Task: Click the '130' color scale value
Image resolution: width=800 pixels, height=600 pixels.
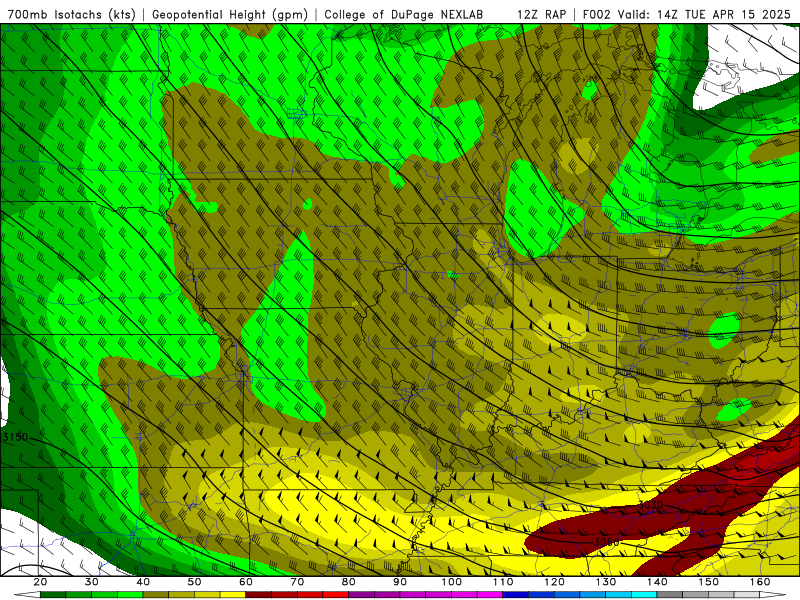Action: tap(606, 582)
